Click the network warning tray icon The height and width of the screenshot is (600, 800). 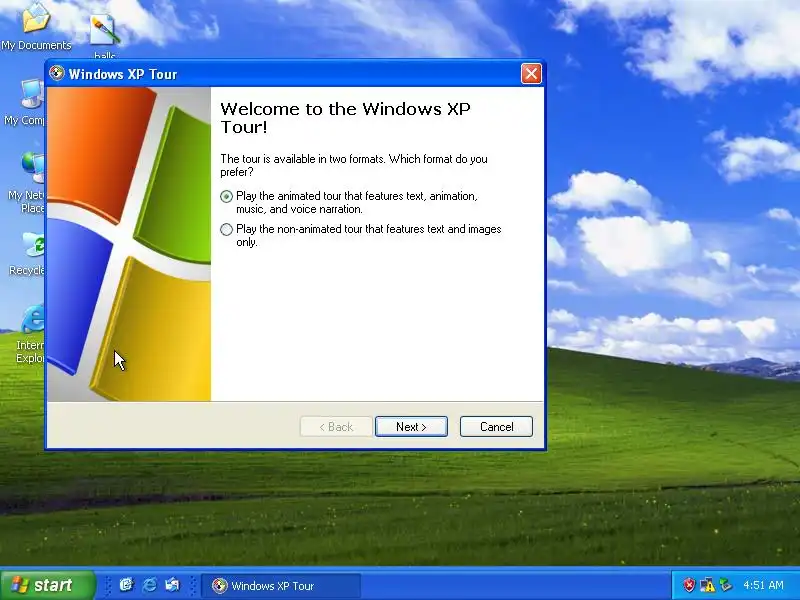coord(707,585)
